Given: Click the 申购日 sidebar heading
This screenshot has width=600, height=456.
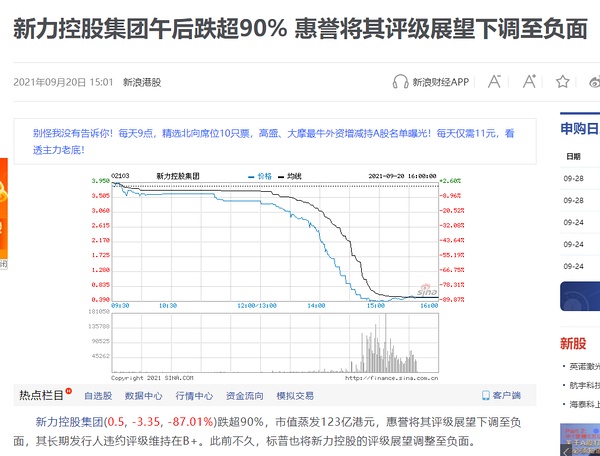Looking at the screenshot, I should pos(580,128).
